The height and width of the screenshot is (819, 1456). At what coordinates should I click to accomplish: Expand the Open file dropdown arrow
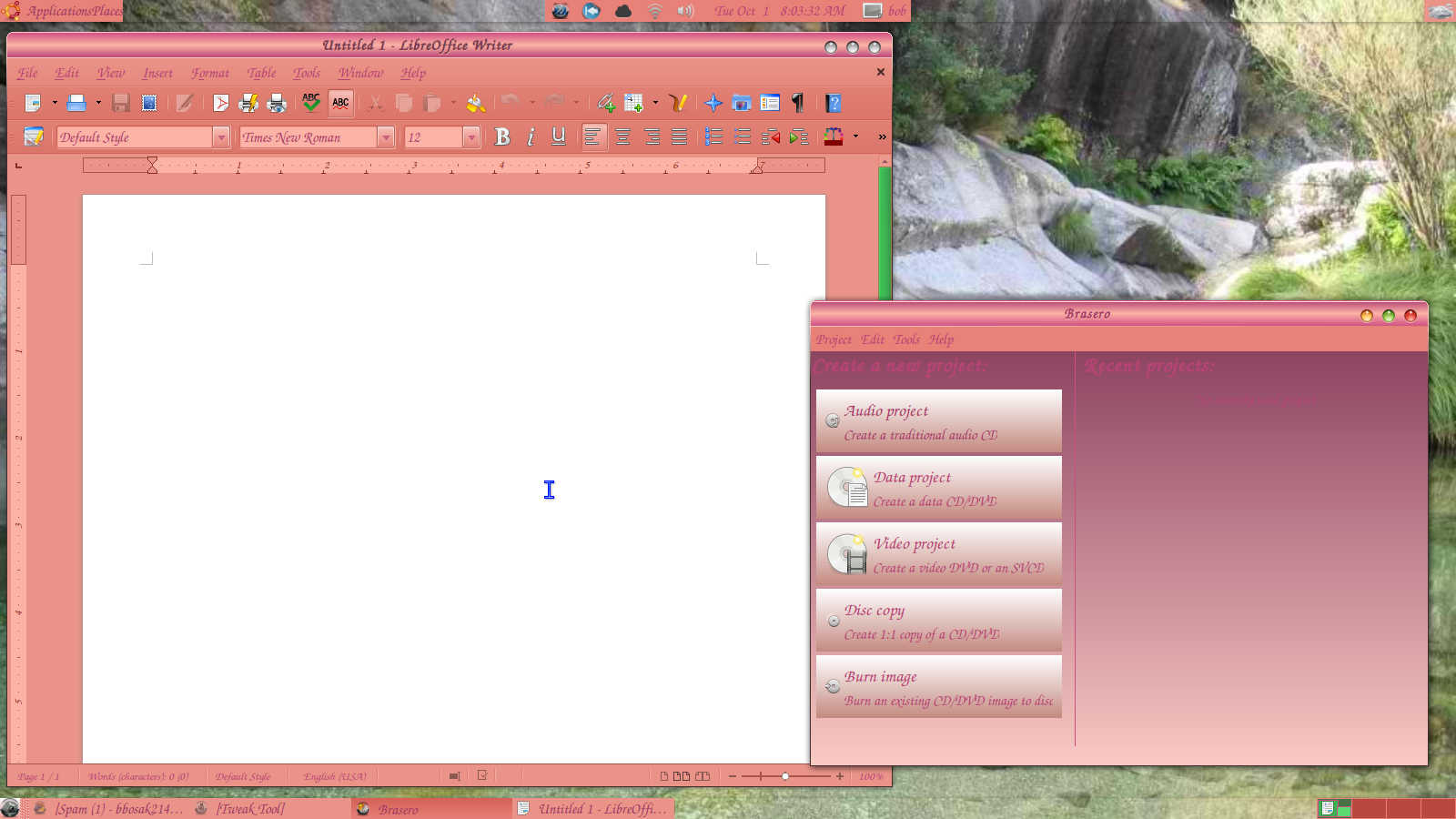click(98, 103)
